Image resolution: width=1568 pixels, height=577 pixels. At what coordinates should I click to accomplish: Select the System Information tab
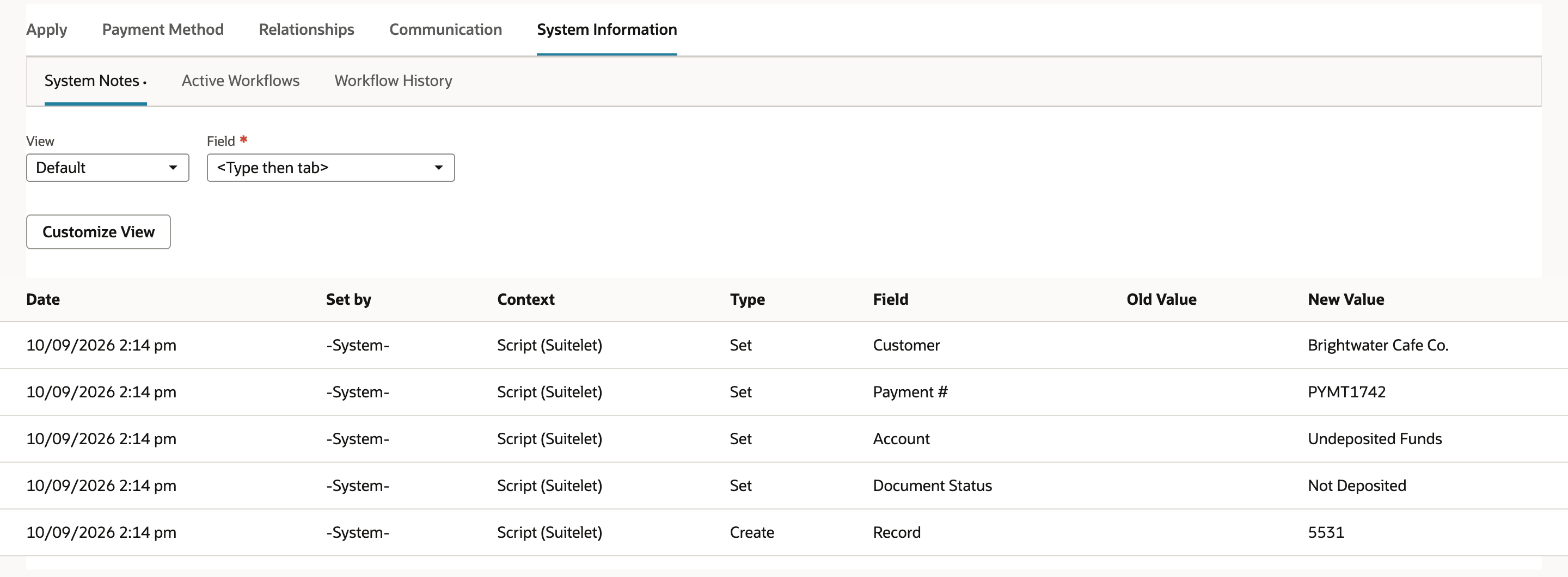[x=607, y=29]
